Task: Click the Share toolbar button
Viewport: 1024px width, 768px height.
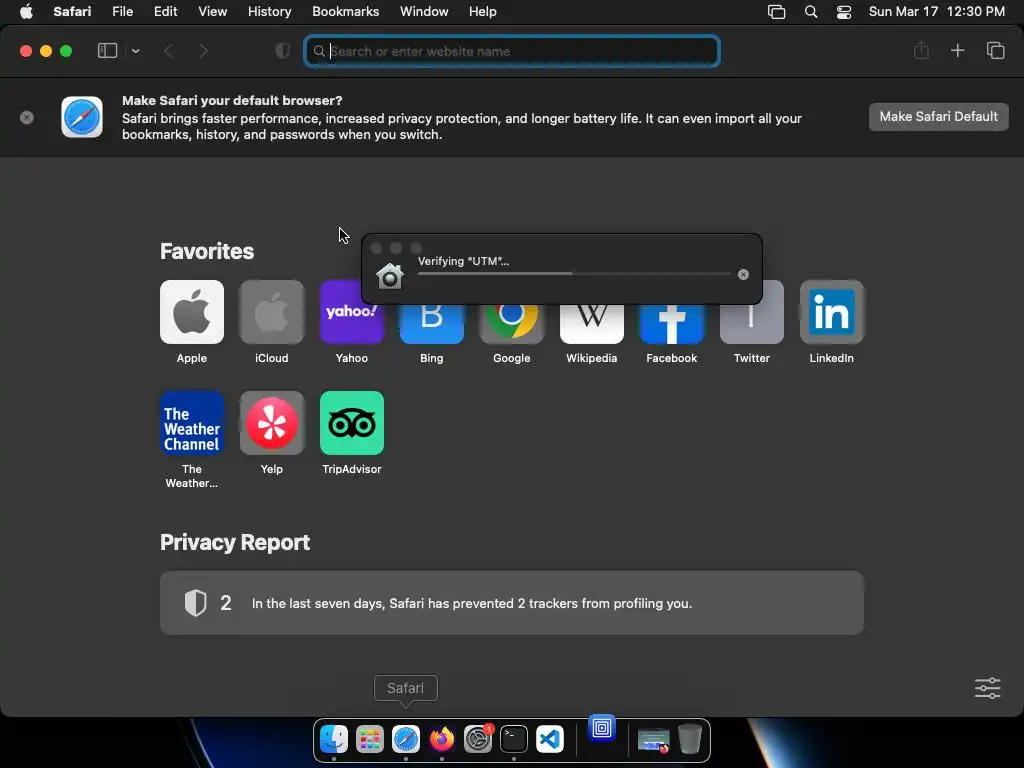Action: coord(921,50)
